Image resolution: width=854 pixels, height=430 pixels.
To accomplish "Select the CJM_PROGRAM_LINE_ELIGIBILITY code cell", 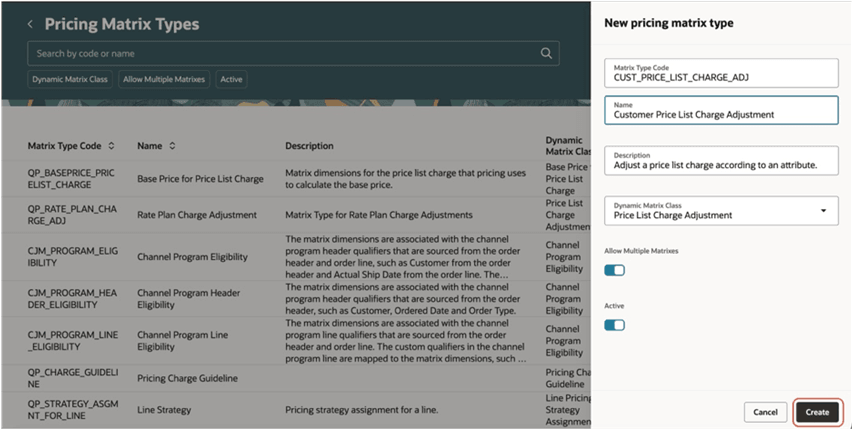I will point(73,340).
